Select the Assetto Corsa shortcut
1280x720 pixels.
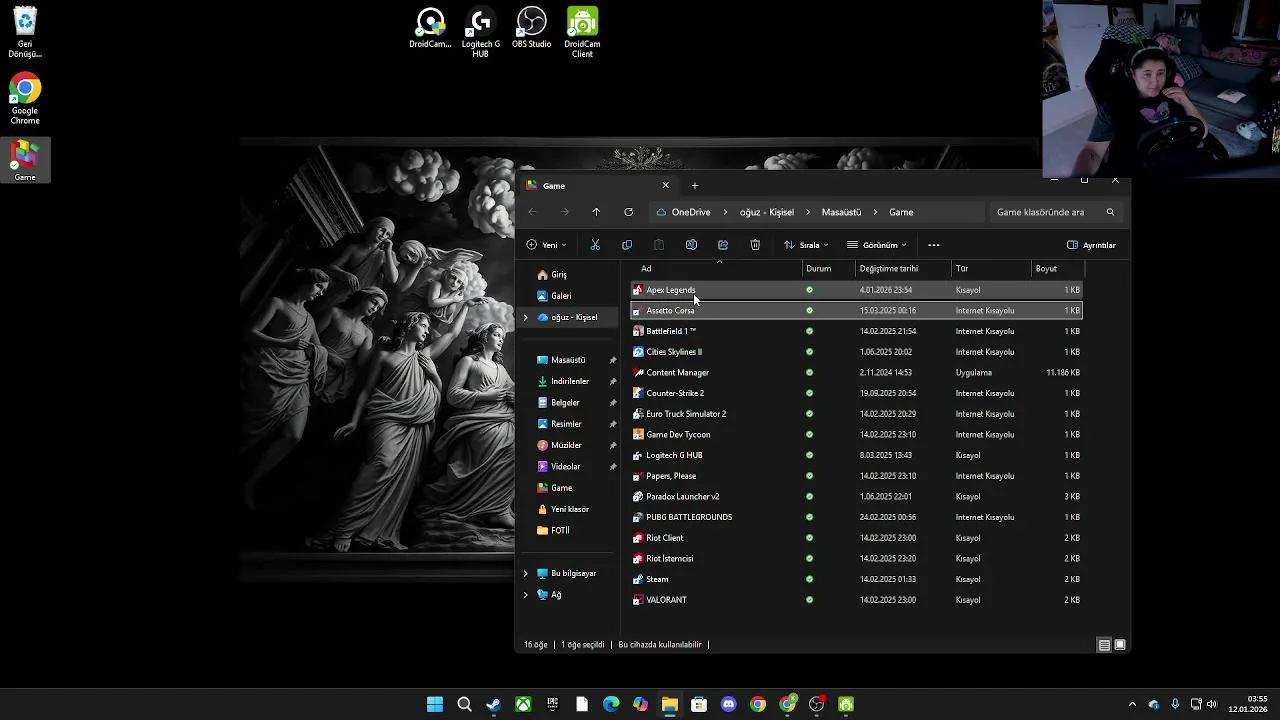856,310
